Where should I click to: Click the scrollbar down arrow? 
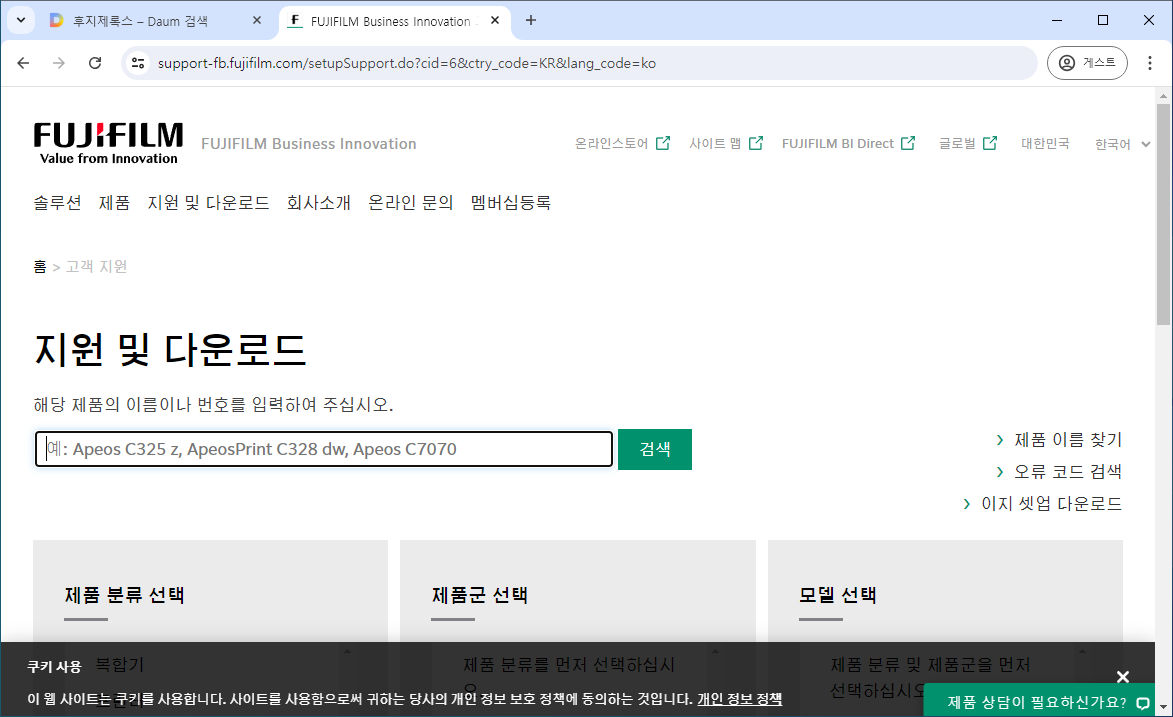(x=1163, y=707)
